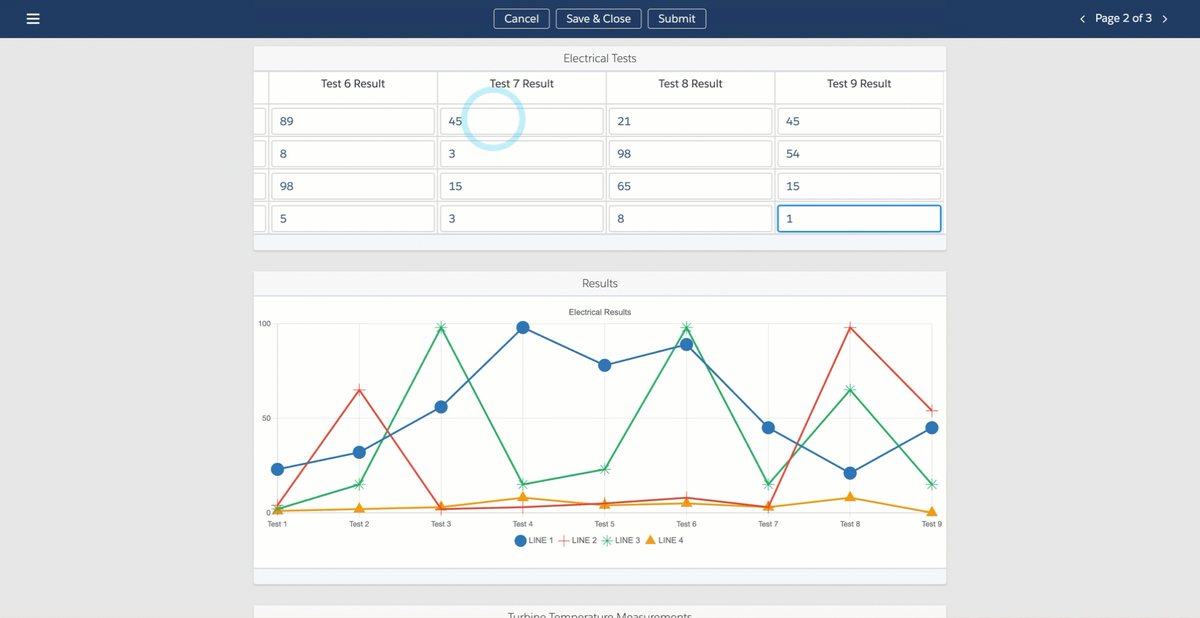Select the Test 6 Result column header
Viewport: 1200px width, 618px height.
coord(353,84)
